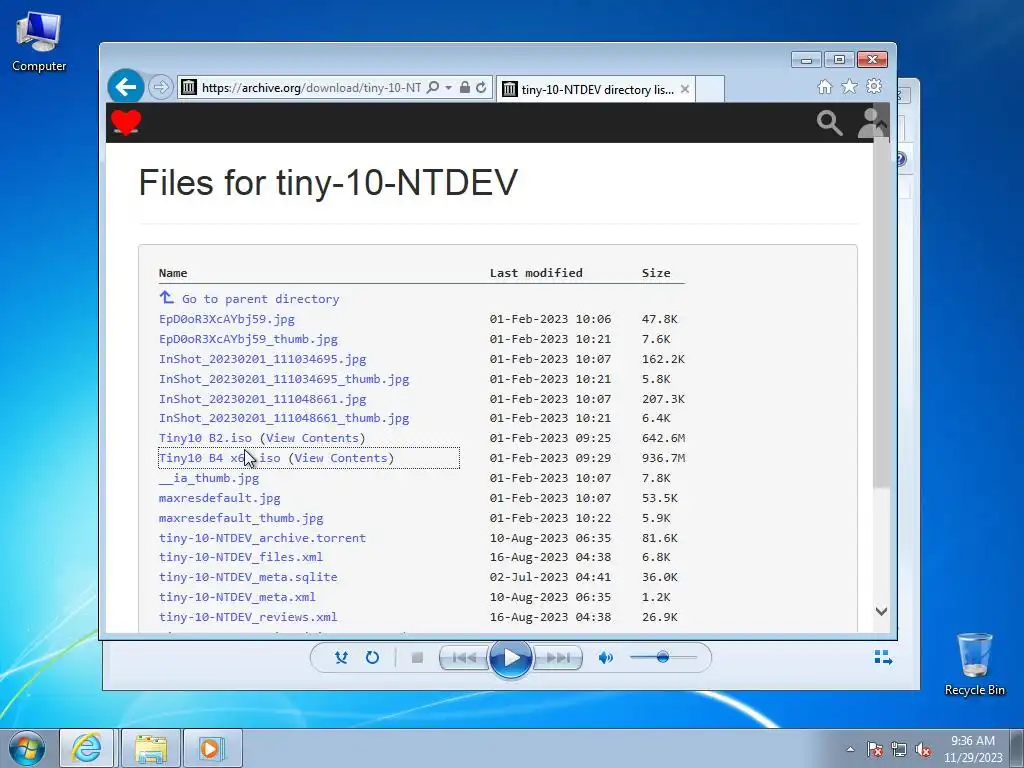Screen dimensions: 1024x768
Task: Click the Media Player play button
Action: point(511,658)
